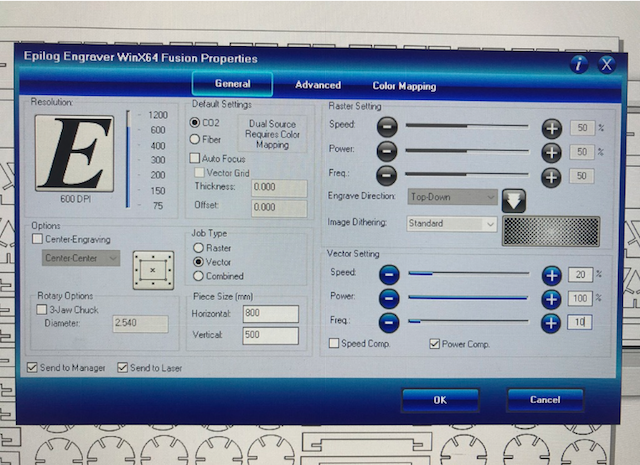Select Vector job type
The height and width of the screenshot is (465, 640).
(198, 262)
